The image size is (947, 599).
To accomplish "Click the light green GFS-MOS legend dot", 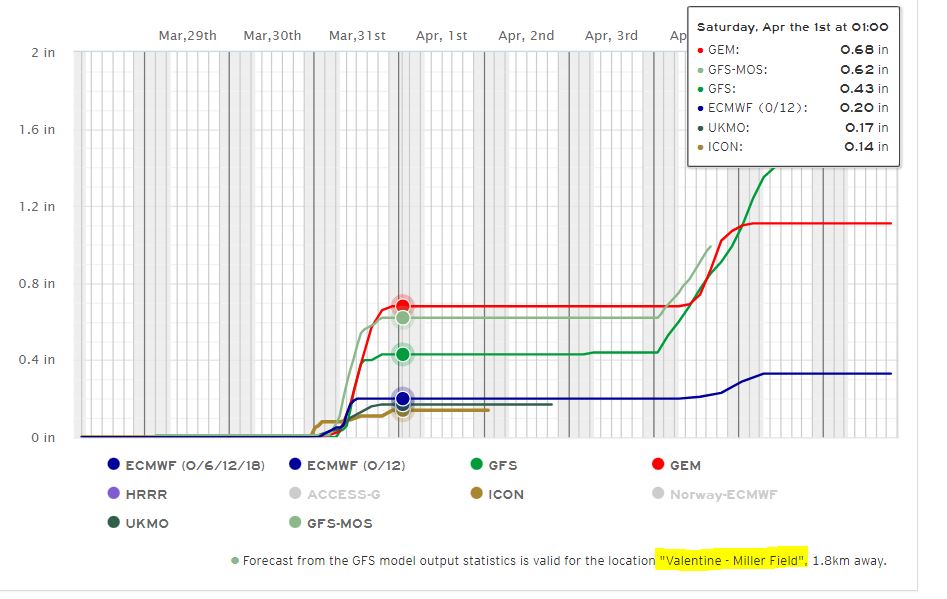I will click(295, 523).
